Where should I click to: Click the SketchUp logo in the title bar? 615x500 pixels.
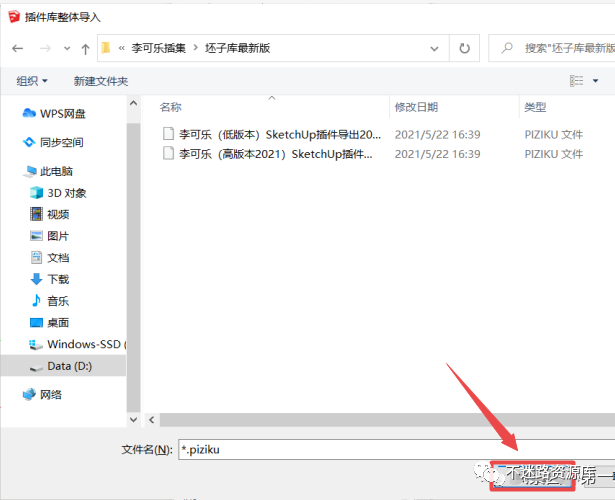tap(14, 17)
